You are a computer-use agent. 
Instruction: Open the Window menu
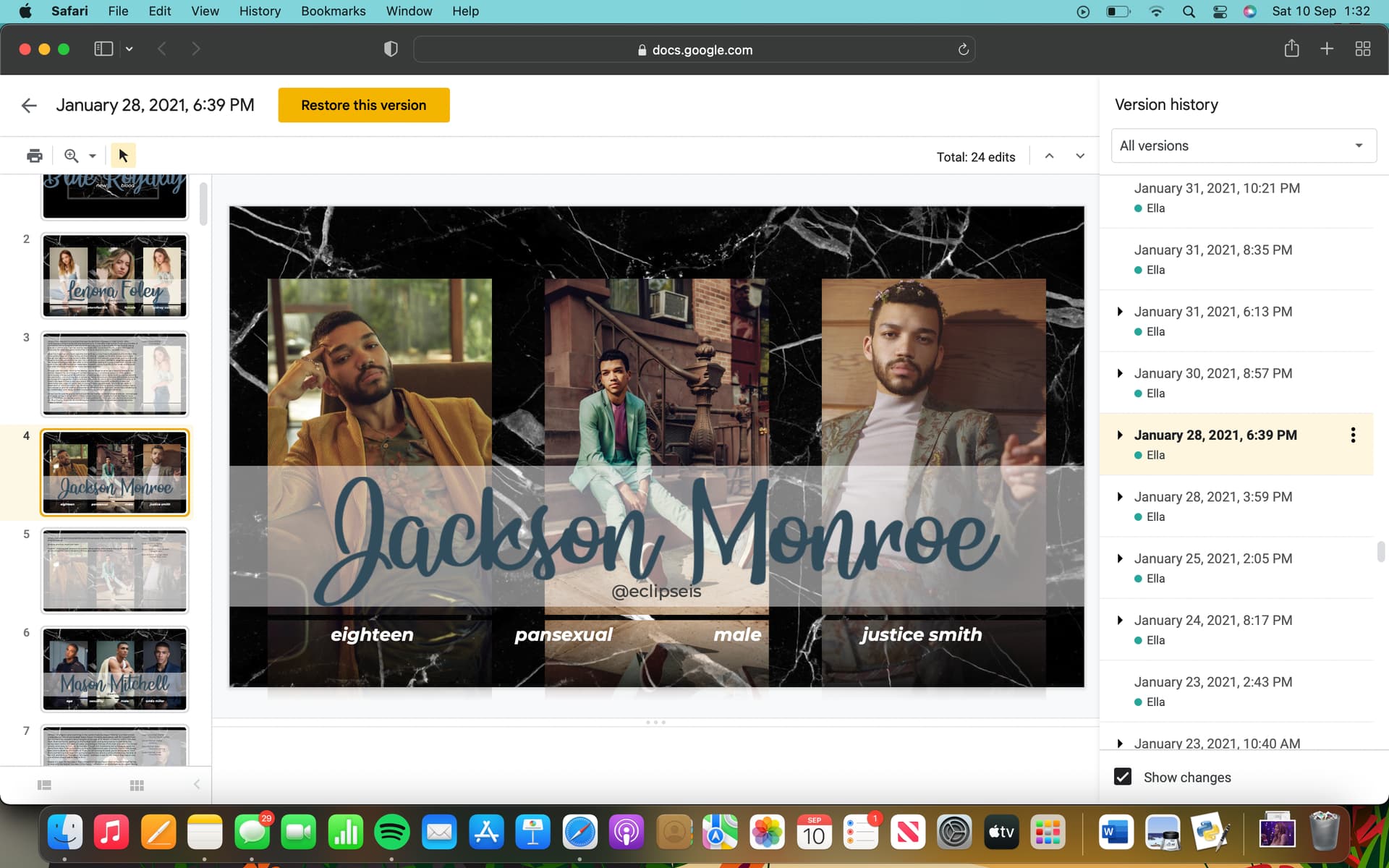(x=409, y=11)
